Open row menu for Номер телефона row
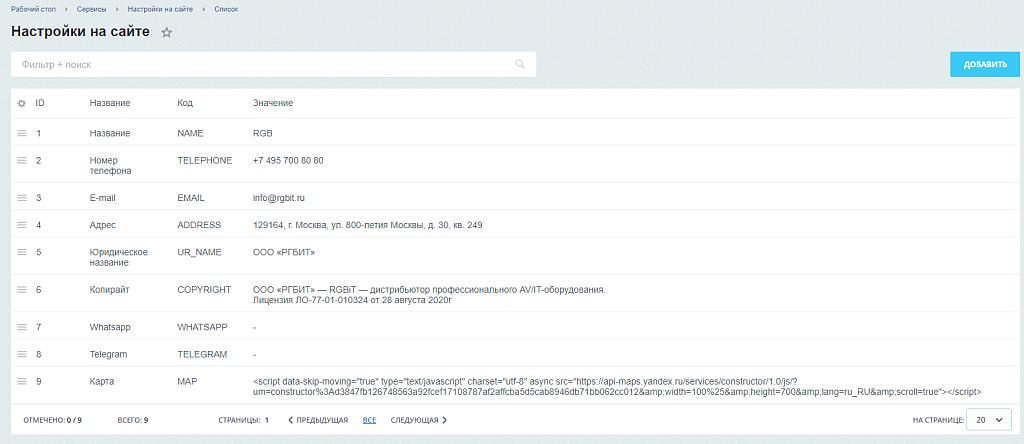1024x444 pixels. point(22,160)
